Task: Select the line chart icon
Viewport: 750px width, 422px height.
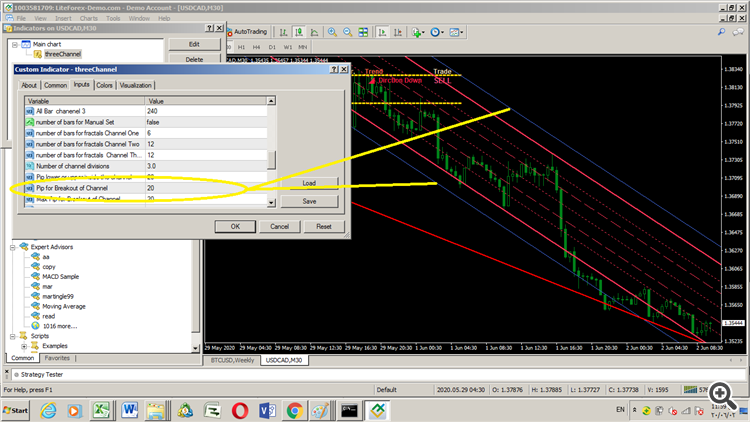Action: pyautogui.click(x=314, y=32)
